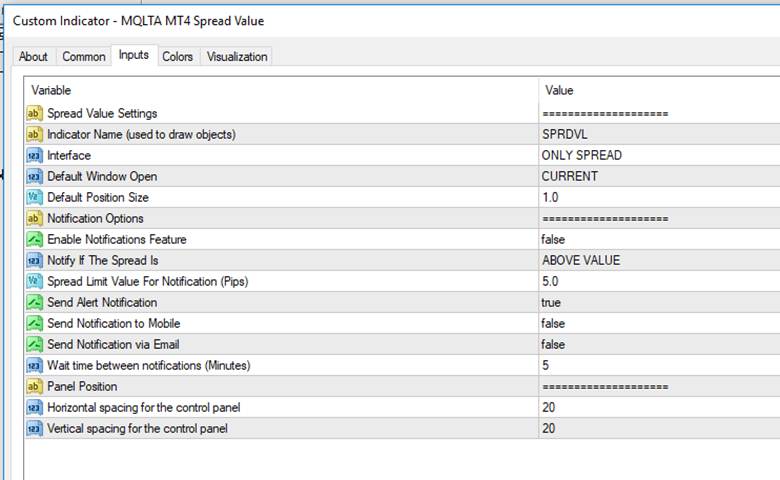Image resolution: width=780 pixels, height=480 pixels.
Task: Open the Visualization tab
Action: click(237, 57)
